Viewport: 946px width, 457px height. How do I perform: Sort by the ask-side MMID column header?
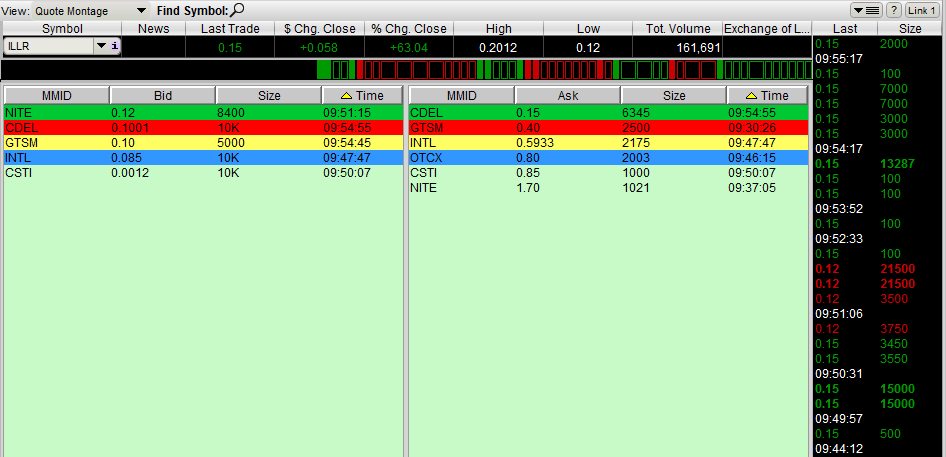point(462,95)
